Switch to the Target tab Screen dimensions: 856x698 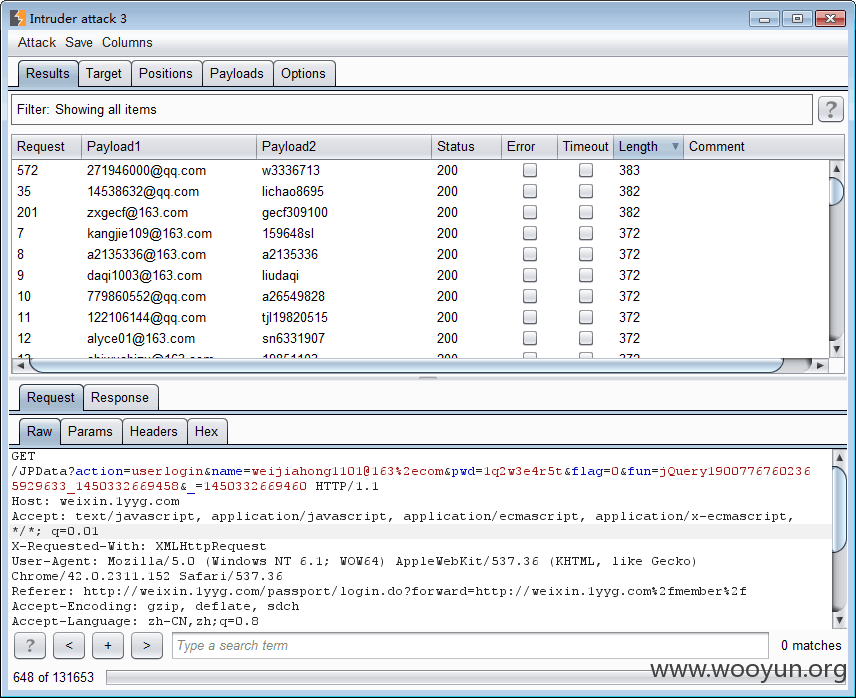[x=104, y=74]
